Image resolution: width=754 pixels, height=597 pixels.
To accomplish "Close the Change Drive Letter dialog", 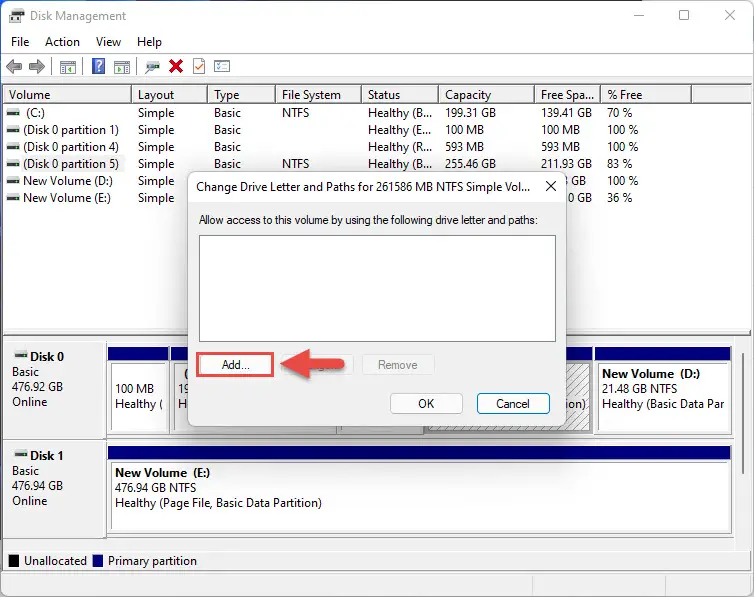I will [x=551, y=187].
